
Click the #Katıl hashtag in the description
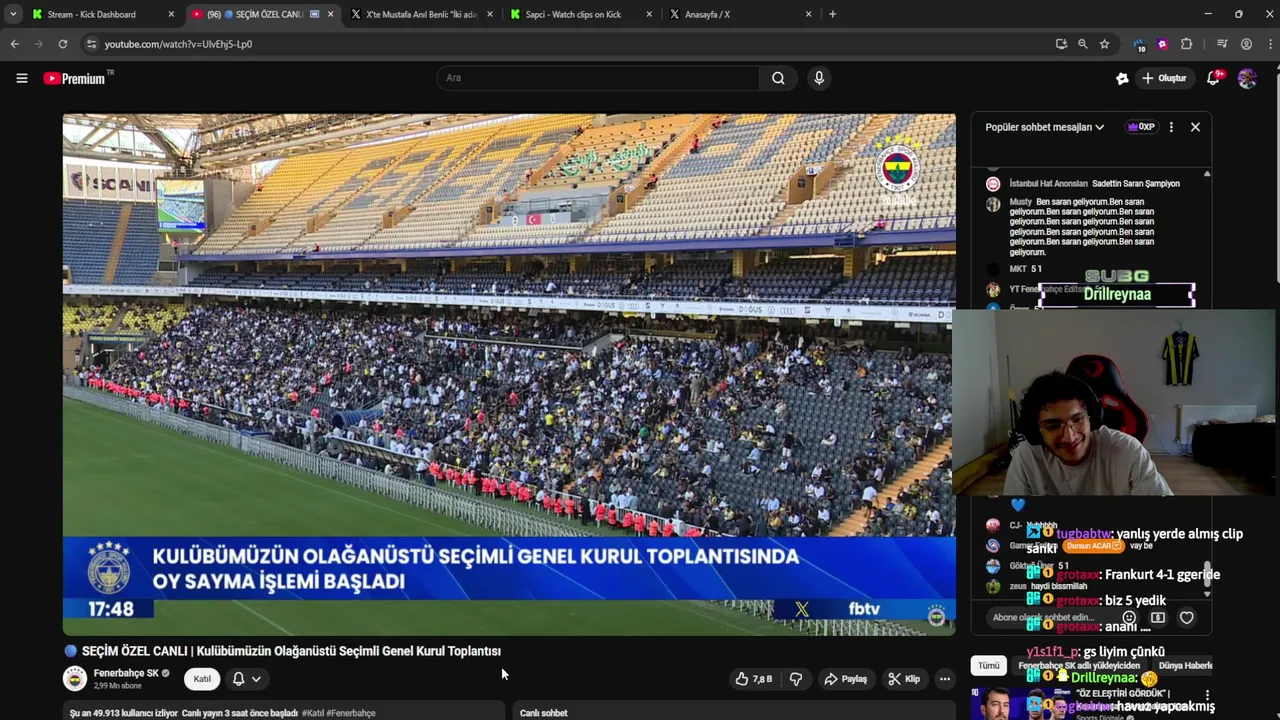coord(312,713)
